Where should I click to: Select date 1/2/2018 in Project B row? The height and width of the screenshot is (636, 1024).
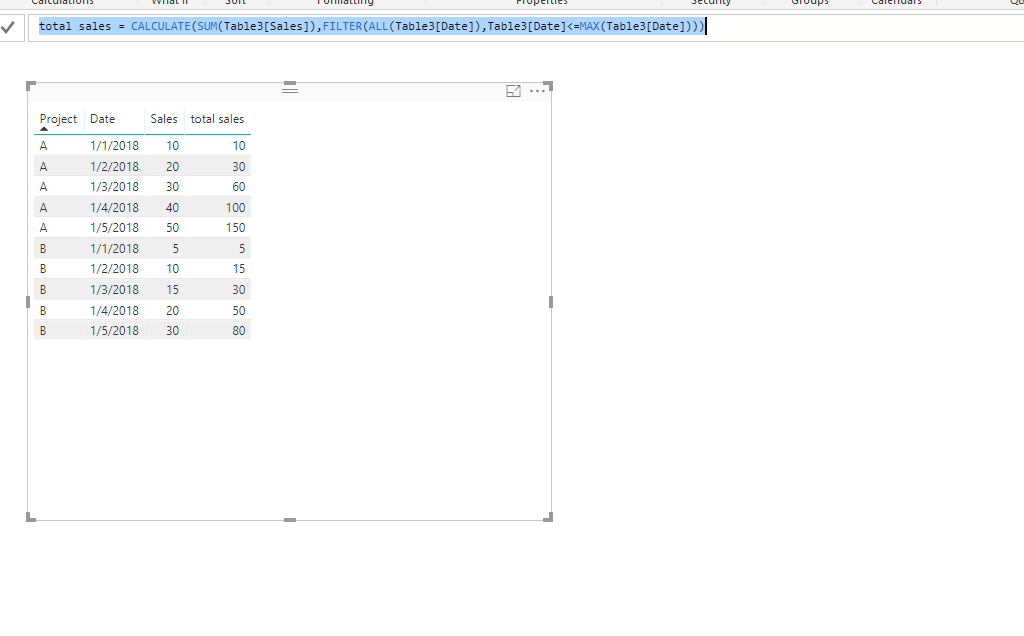click(x=114, y=269)
